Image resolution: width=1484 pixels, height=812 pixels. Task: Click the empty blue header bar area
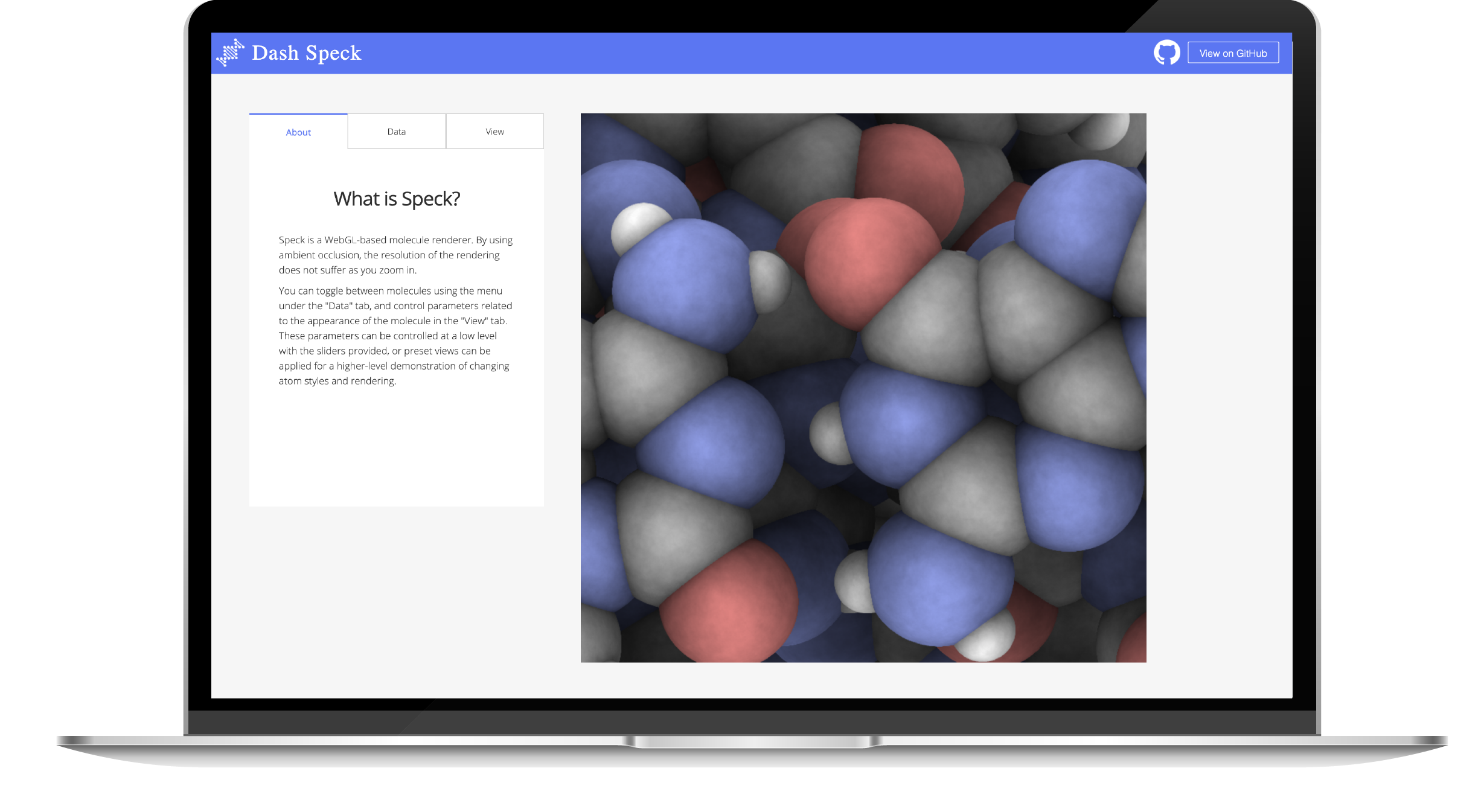724,53
